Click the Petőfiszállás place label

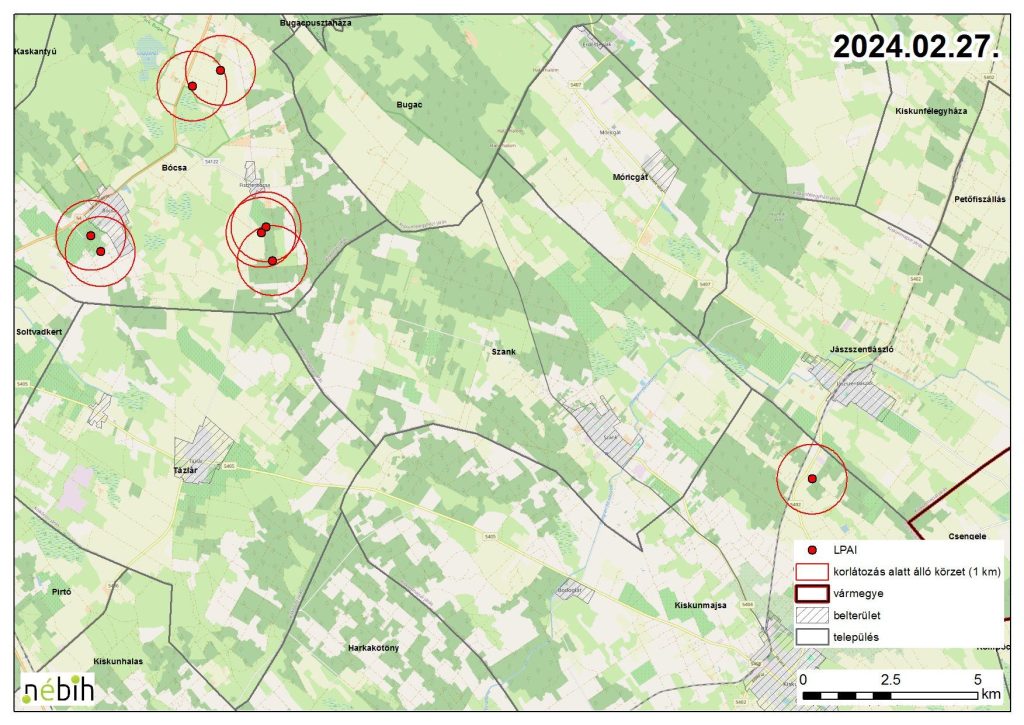(980, 199)
